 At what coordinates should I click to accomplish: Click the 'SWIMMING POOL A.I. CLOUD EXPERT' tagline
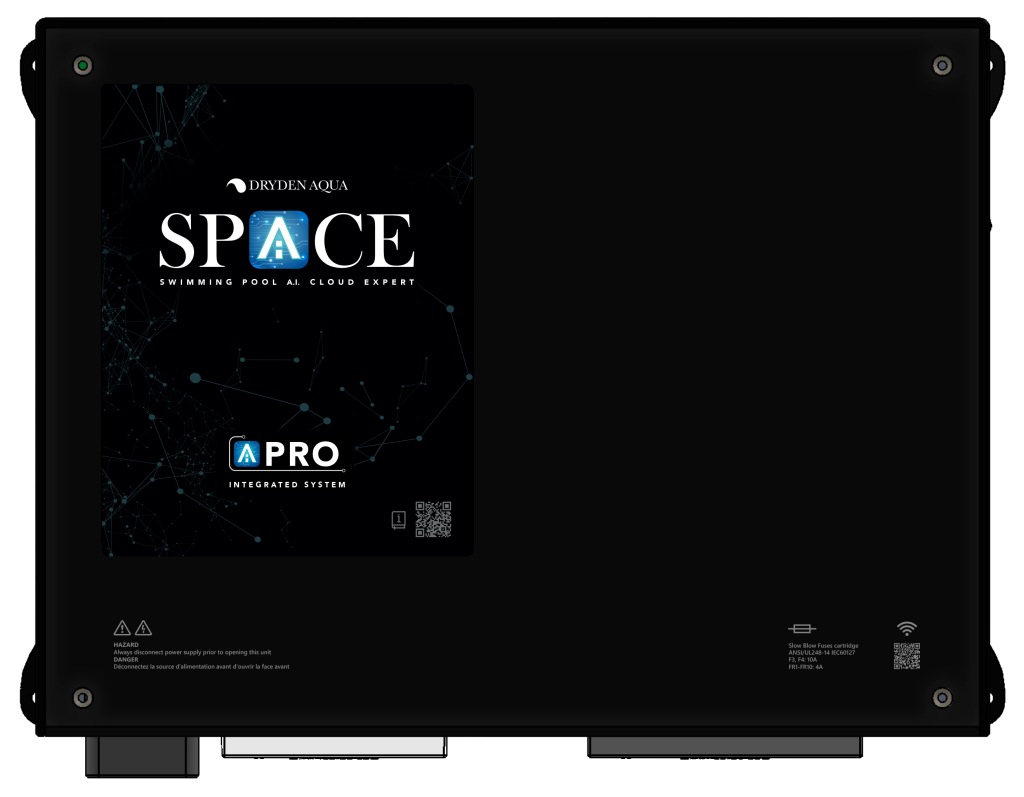[287, 282]
